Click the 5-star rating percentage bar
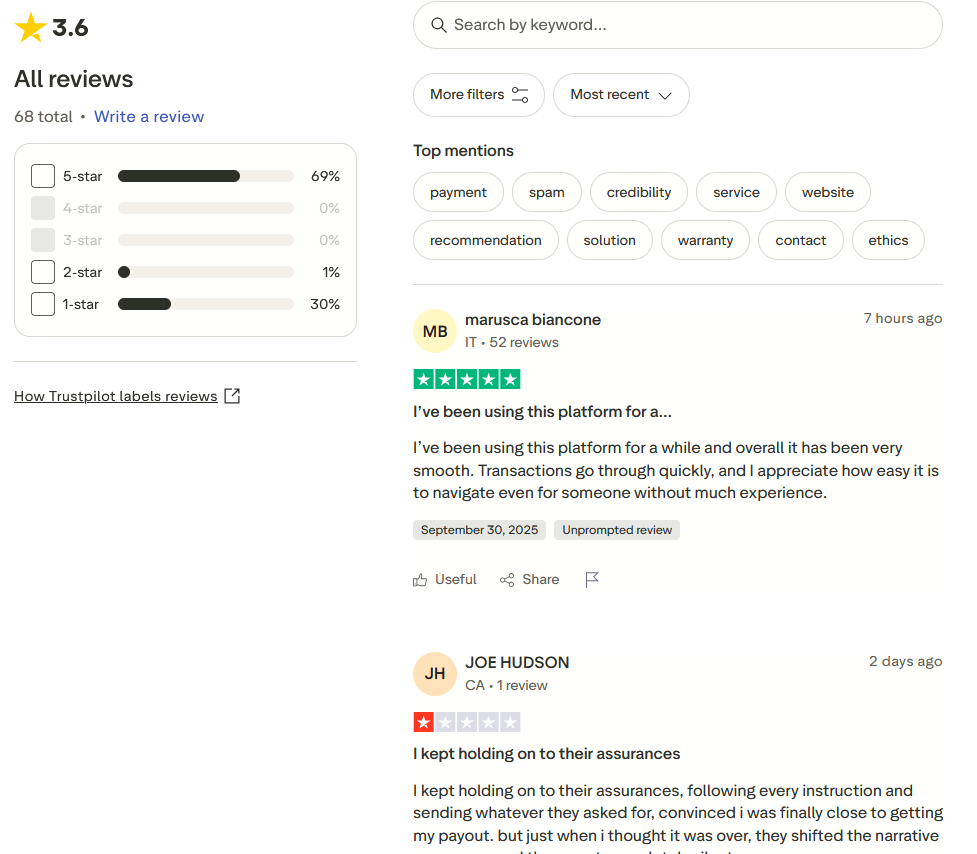Viewport: 977px width, 854px height. tap(205, 176)
